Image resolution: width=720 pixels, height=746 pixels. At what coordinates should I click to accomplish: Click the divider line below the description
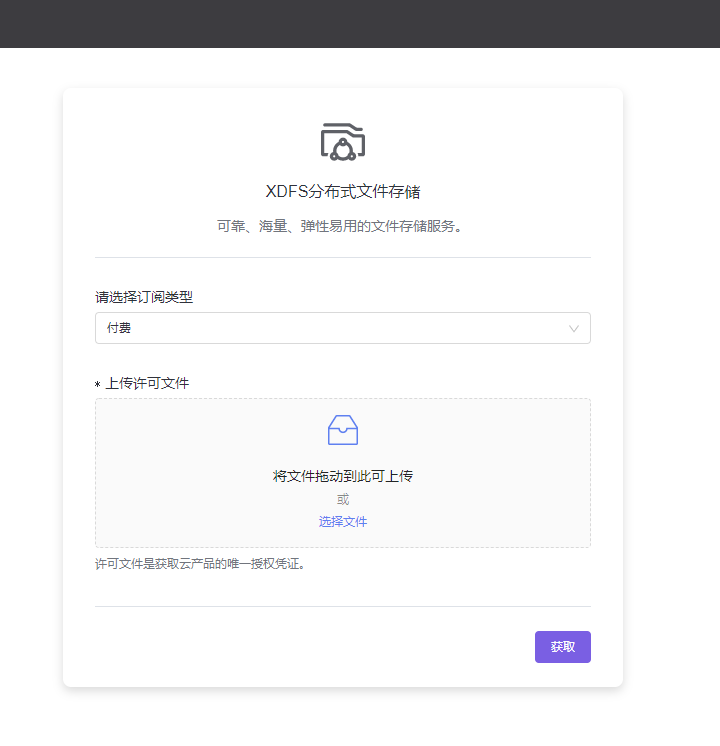[x=342, y=257]
